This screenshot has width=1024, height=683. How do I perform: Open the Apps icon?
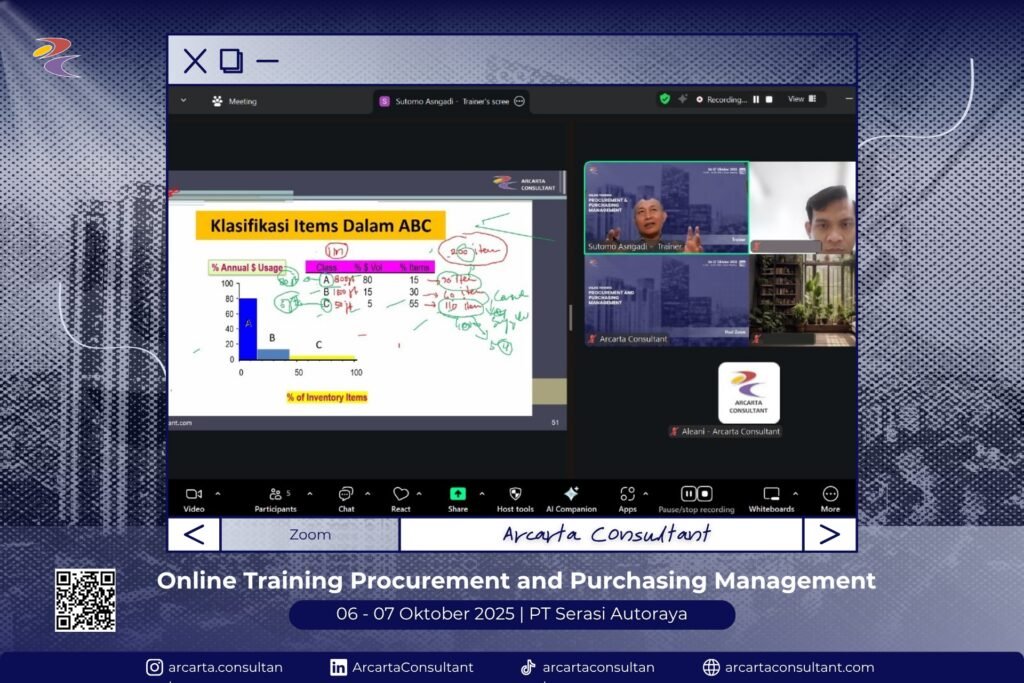[x=627, y=494]
